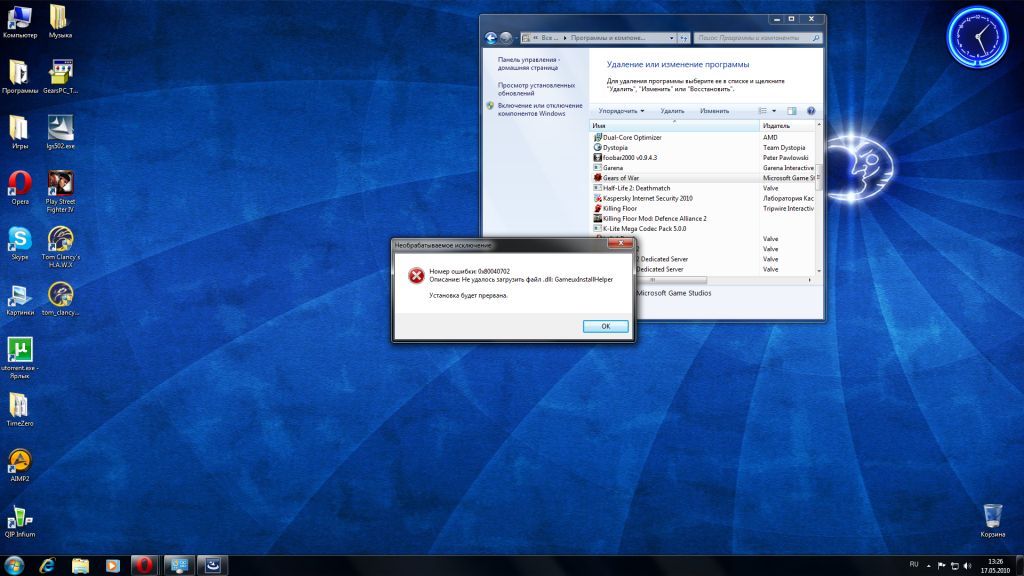Select the tom_clancy... desktop icon
The height and width of the screenshot is (576, 1024).
pos(60,299)
